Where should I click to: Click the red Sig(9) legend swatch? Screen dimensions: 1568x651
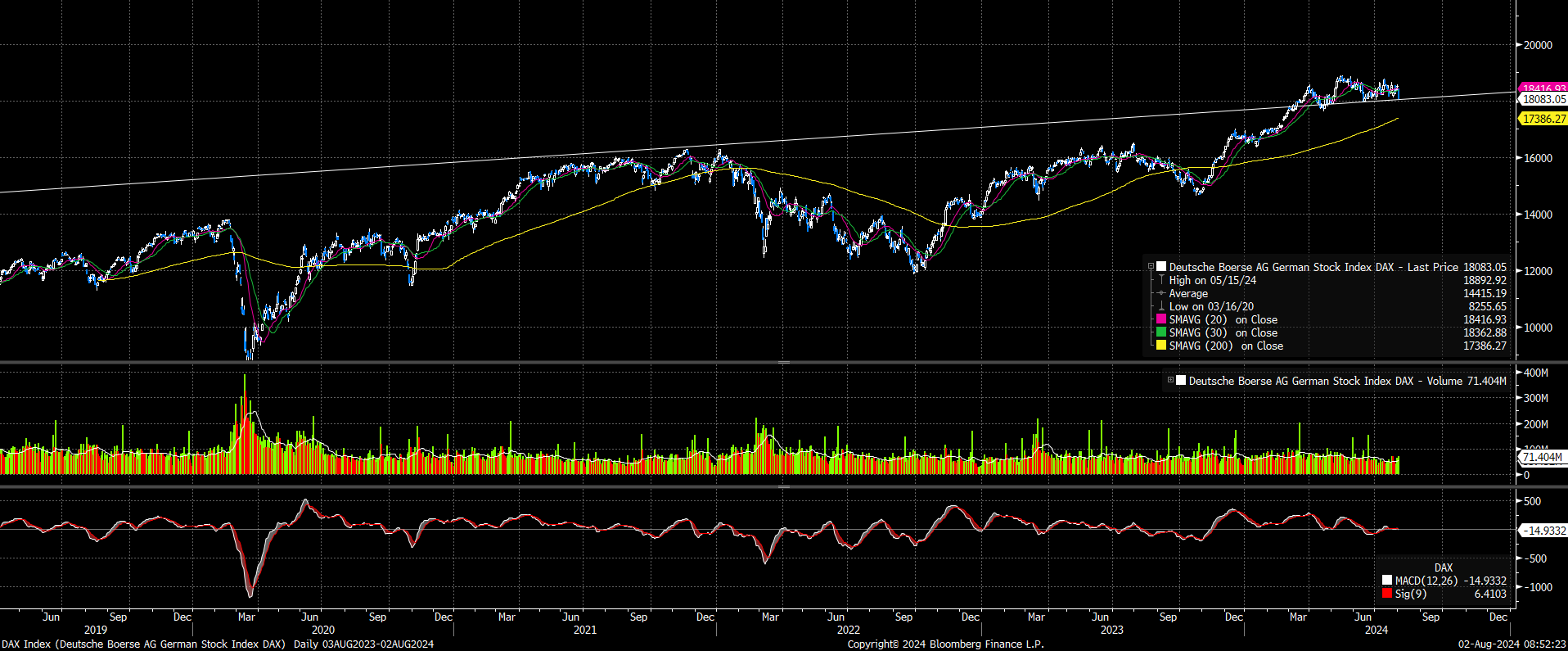[x=1387, y=594]
